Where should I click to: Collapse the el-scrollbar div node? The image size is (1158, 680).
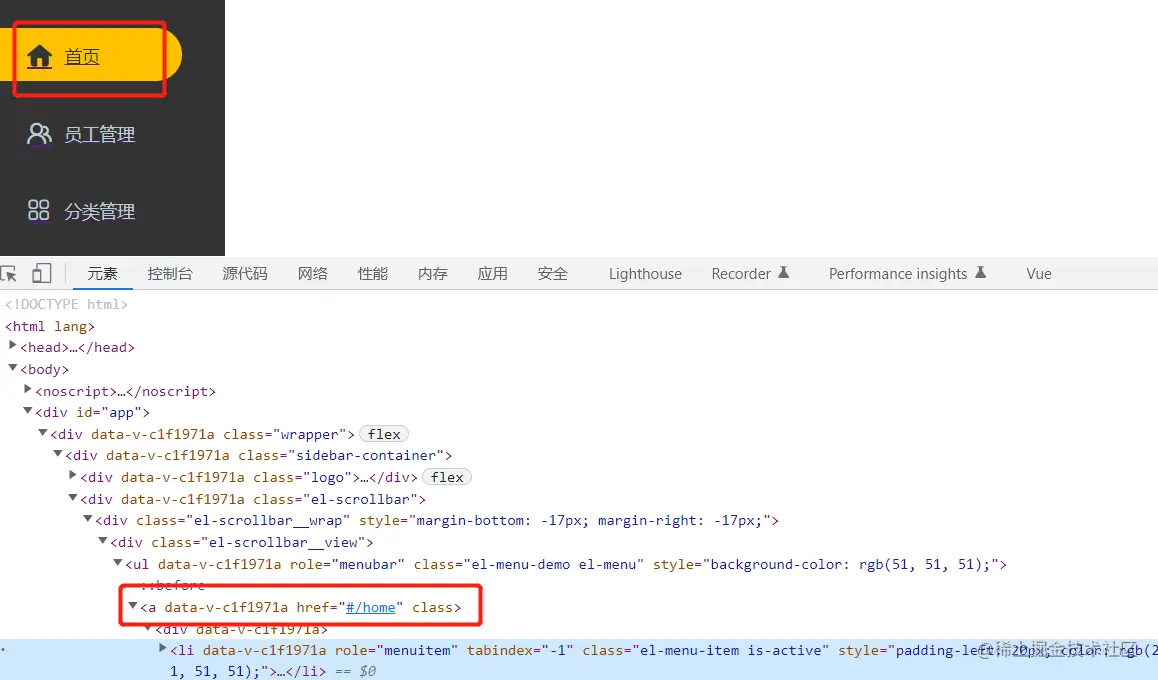(73, 498)
